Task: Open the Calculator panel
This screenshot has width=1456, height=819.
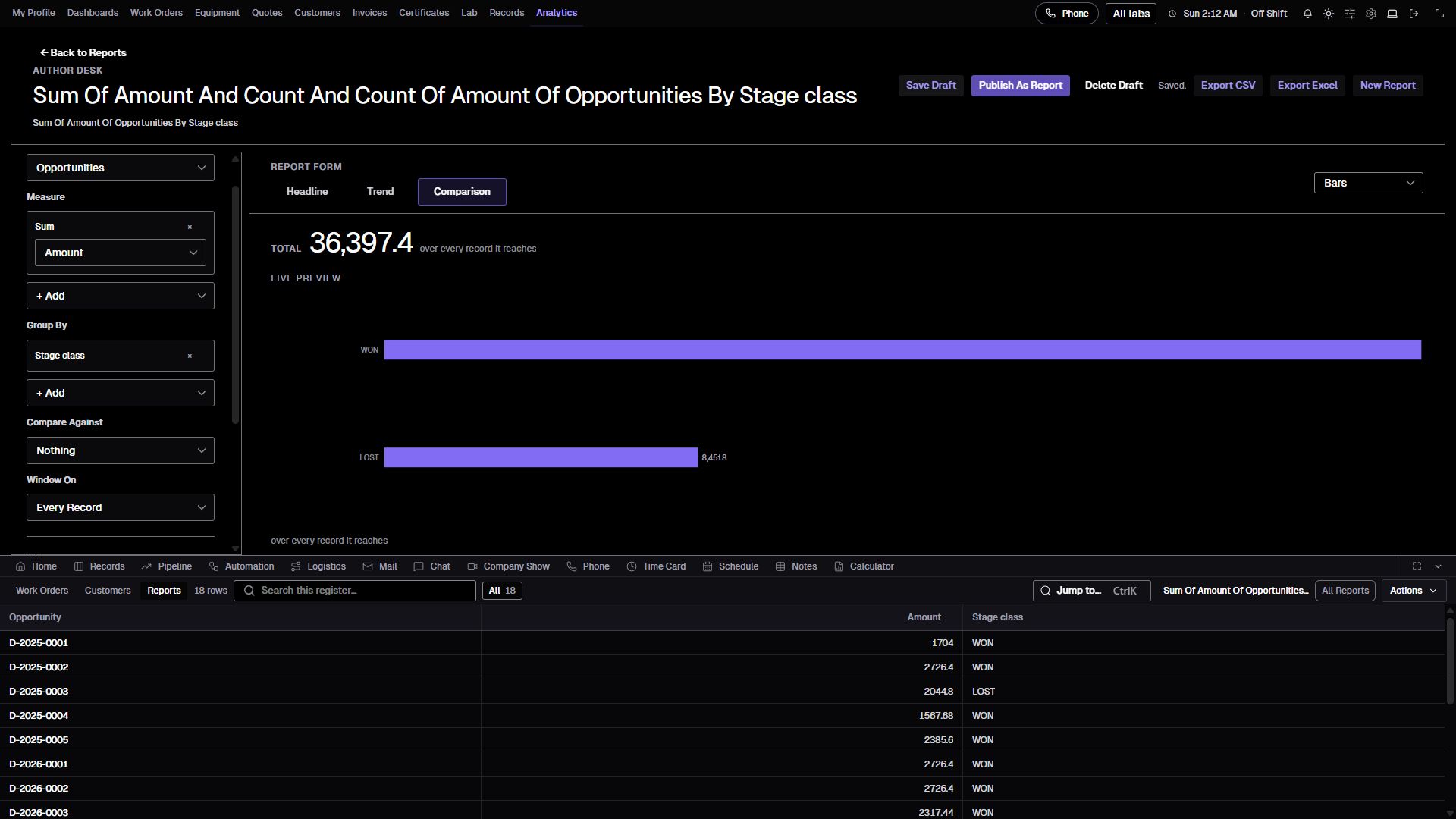Action: (x=864, y=566)
